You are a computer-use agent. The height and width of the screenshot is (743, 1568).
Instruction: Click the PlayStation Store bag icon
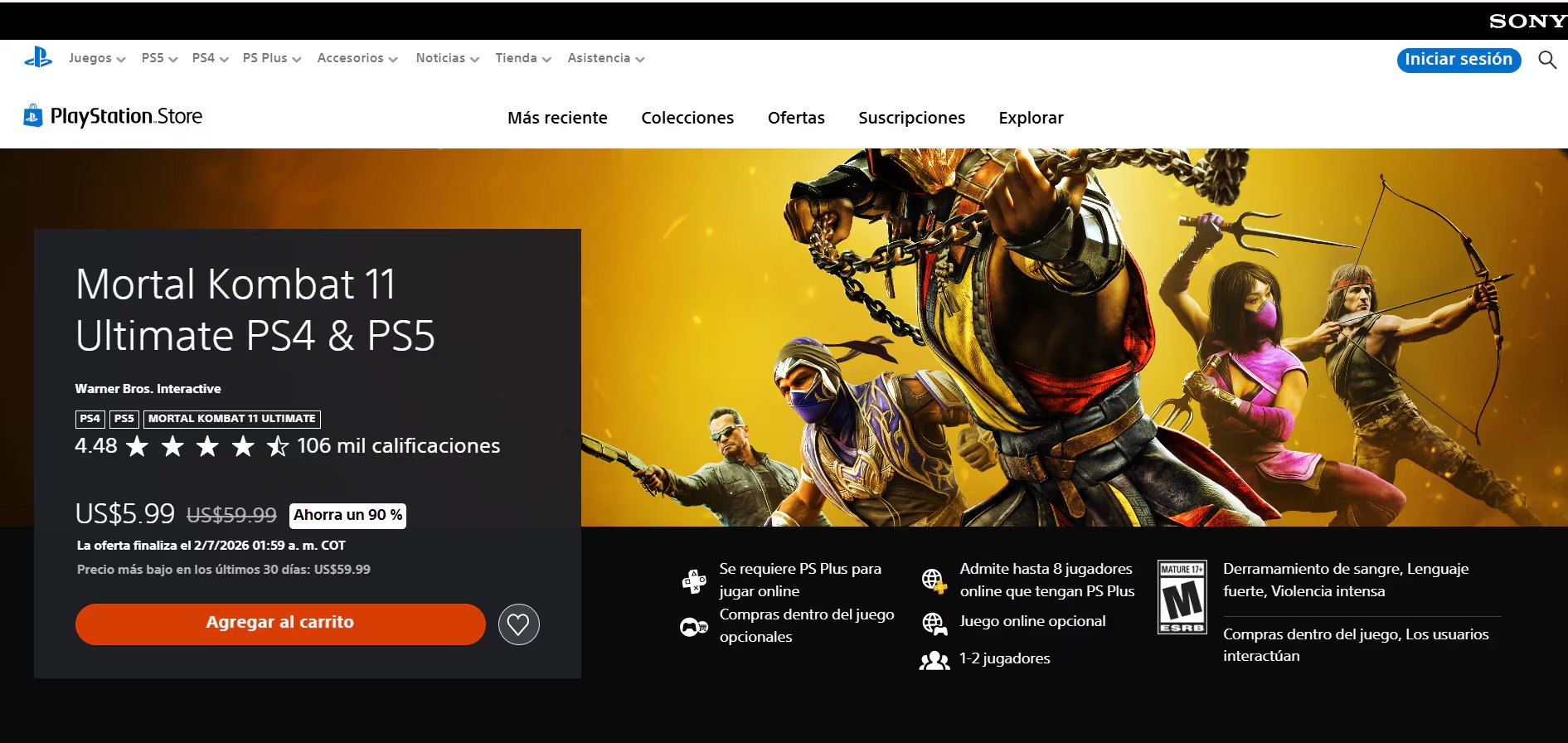click(x=33, y=116)
